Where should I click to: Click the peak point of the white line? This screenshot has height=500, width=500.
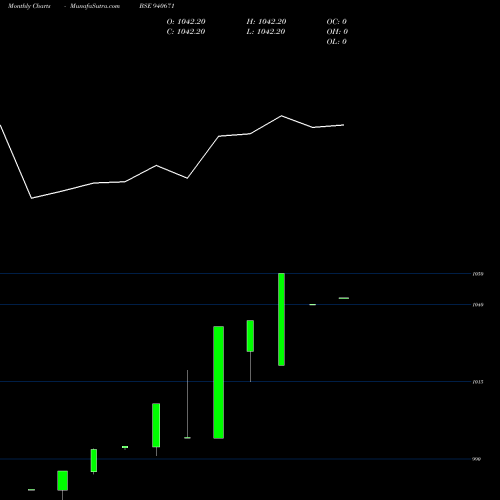click(281, 116)
